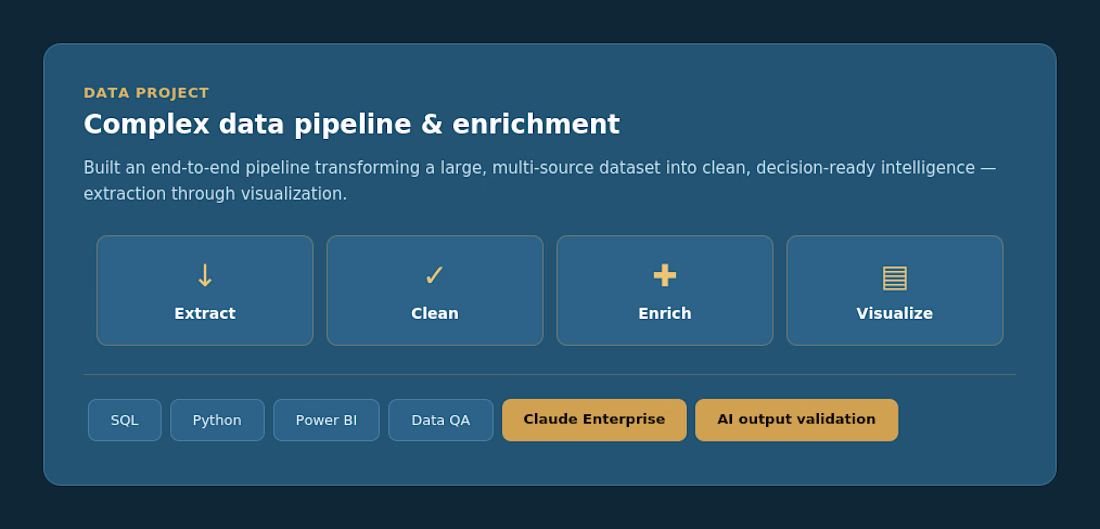The width and height of the screenshot is (1100, 529).
Task: Click the checkmark icon above Clean
Action: tap(435, 276)
